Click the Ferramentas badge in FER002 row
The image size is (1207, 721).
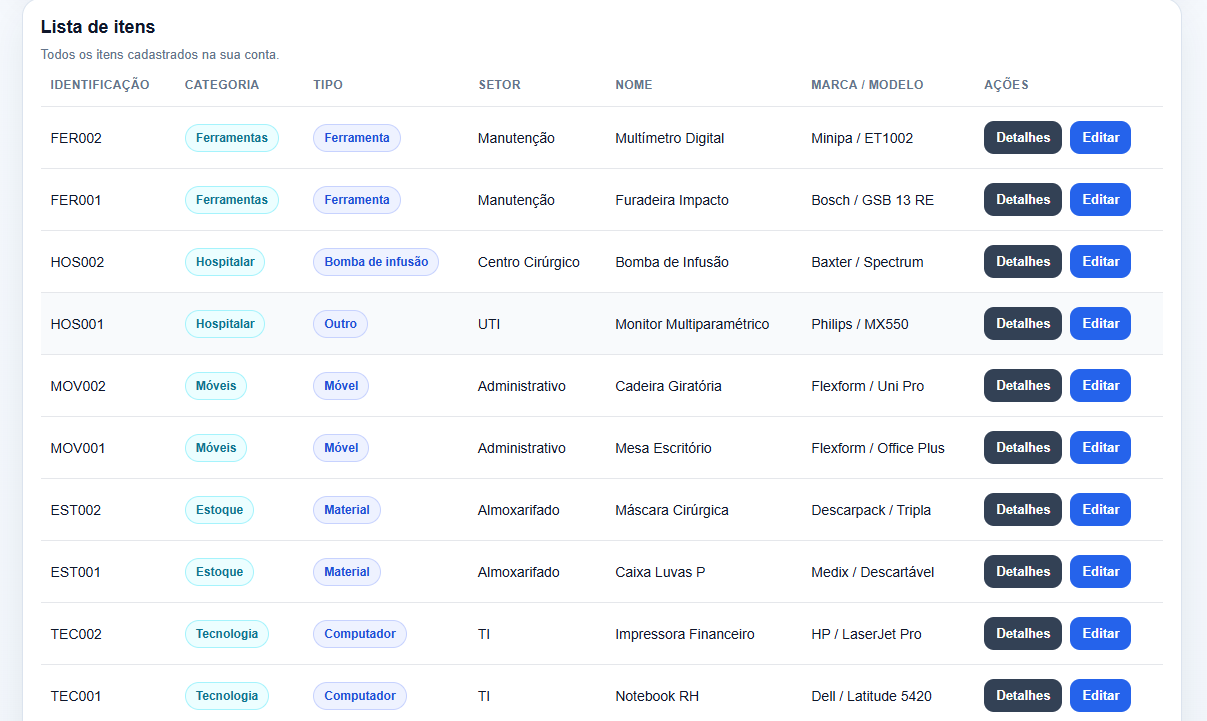point(232,138)
